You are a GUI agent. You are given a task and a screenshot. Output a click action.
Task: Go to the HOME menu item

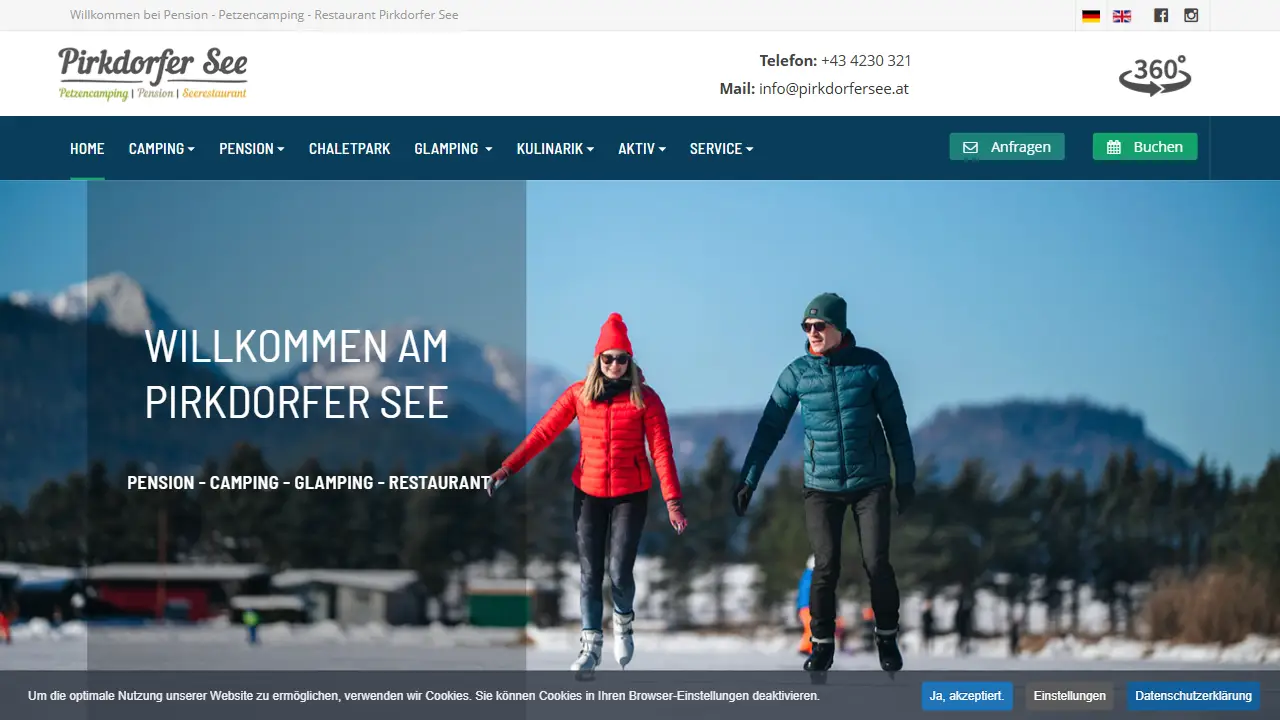click(x=87, y=149)
